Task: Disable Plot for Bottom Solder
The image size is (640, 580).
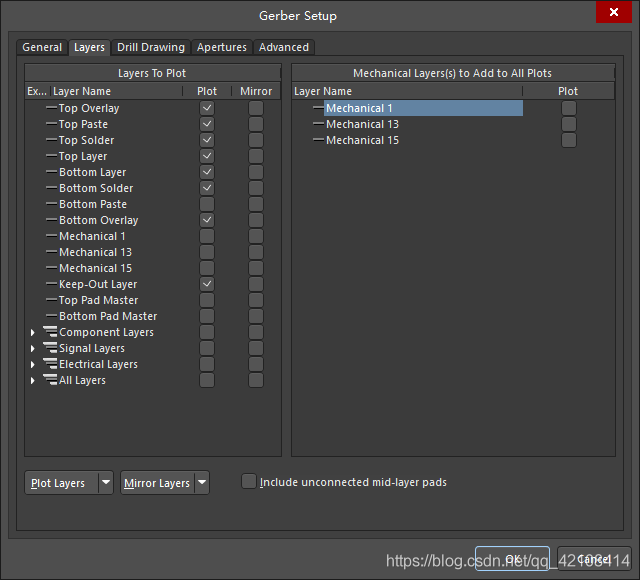Action: (x=207, y=188)
